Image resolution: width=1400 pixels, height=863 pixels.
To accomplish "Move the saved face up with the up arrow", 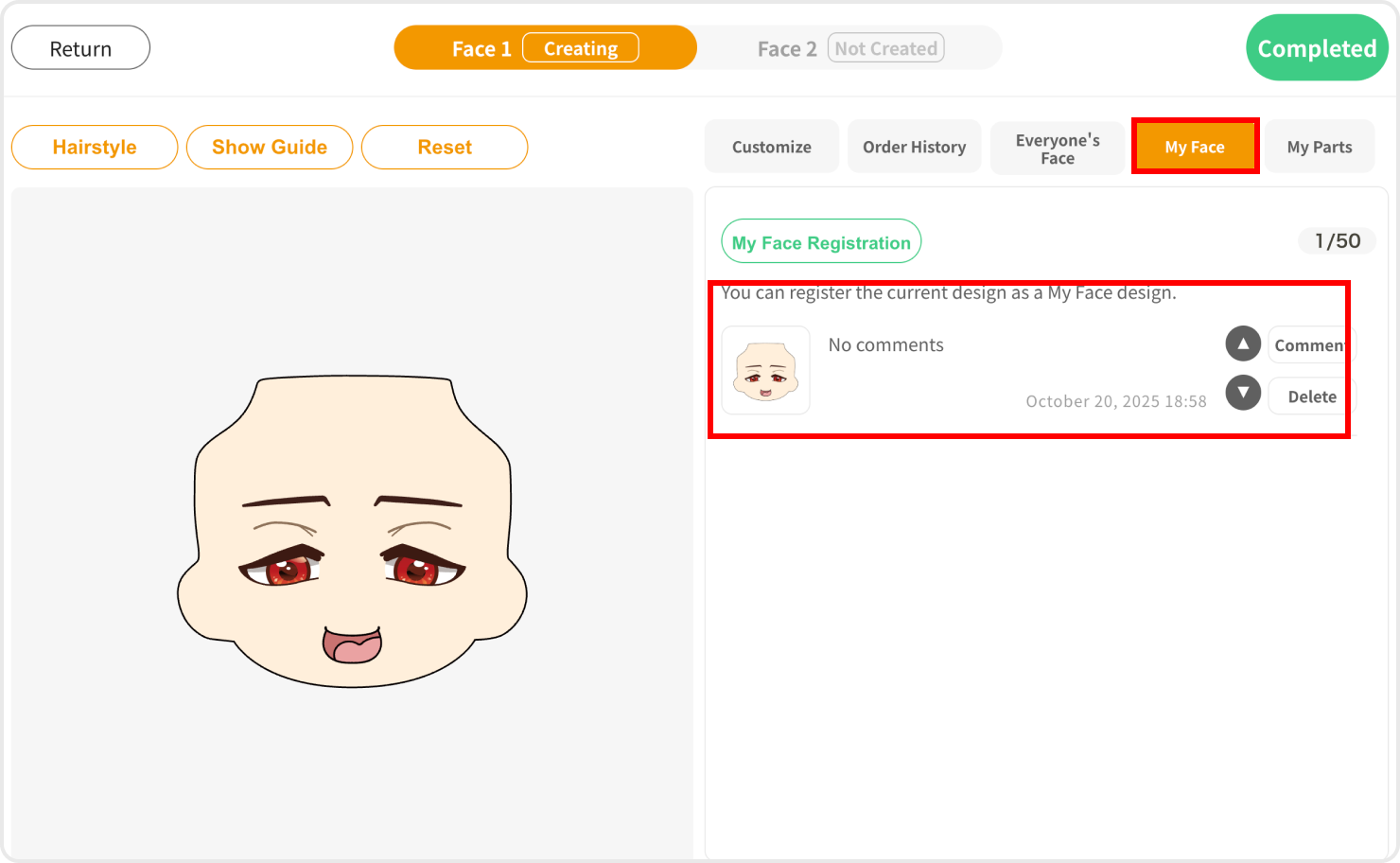I will pos(1243,343).
